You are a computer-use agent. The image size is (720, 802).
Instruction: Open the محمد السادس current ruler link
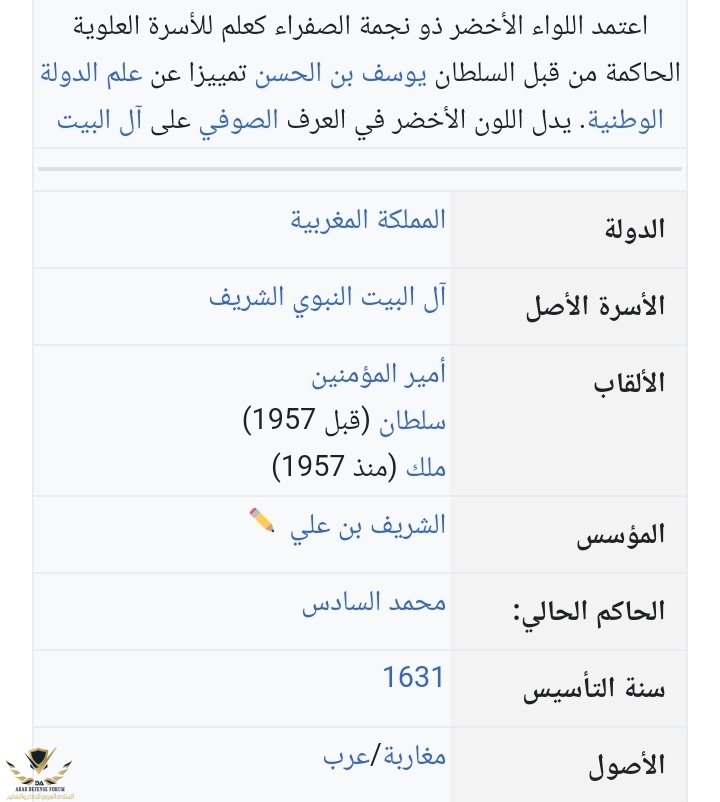coord(374,603)
